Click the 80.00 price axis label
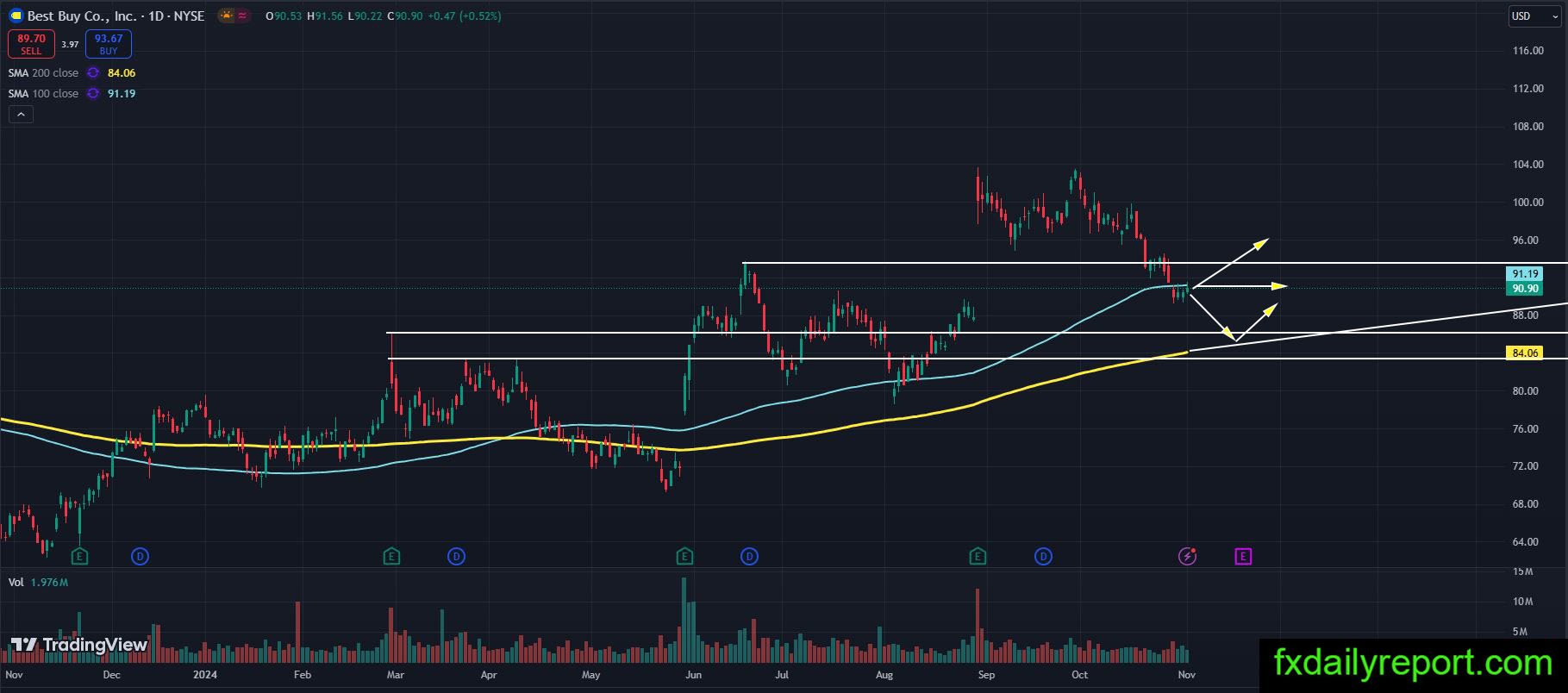Image resolution: width=1568 pixels, height=693 pixels. point(1525,391)
